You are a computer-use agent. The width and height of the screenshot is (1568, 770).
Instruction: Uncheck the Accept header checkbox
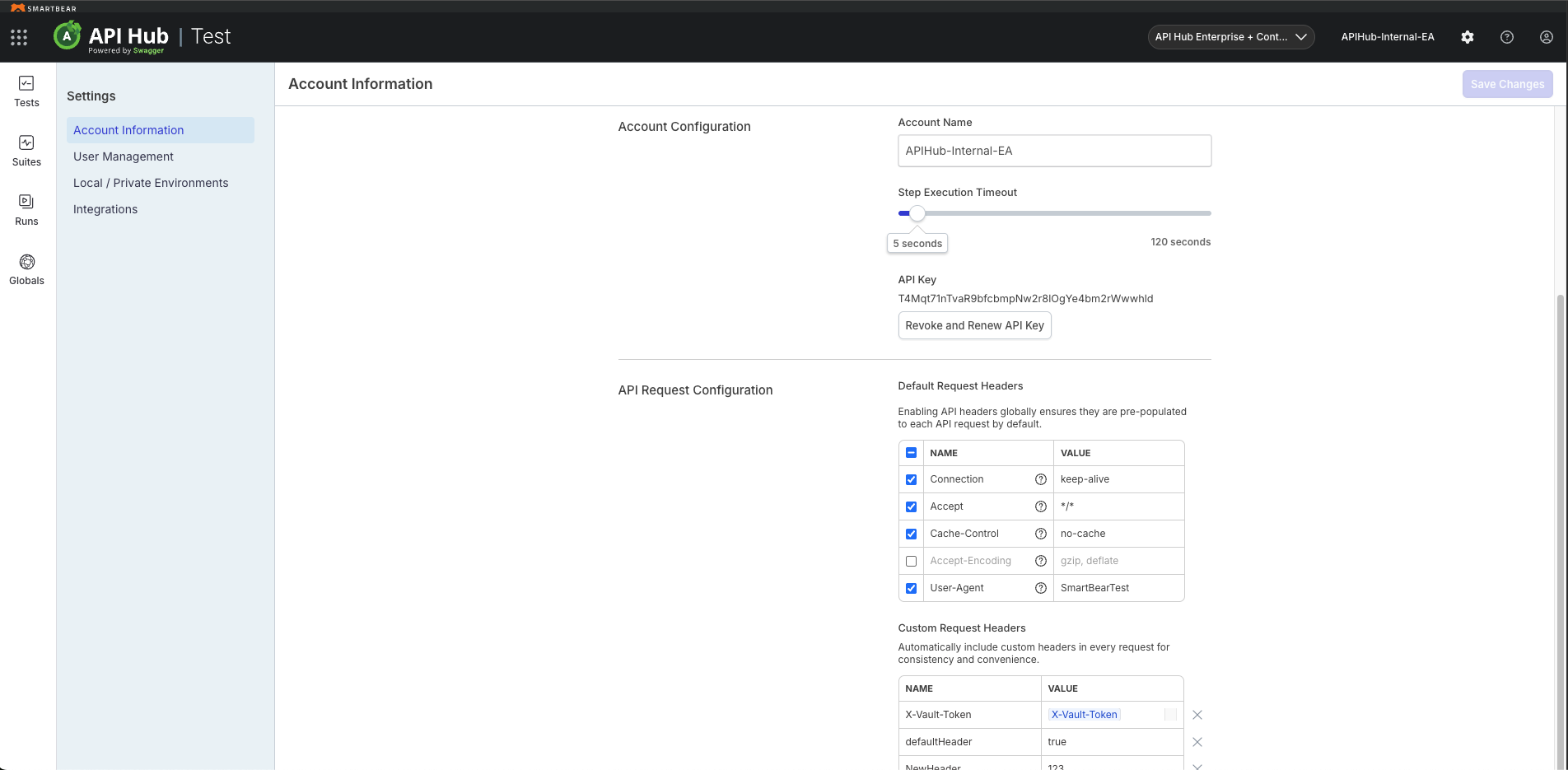[x=911, y=506]
